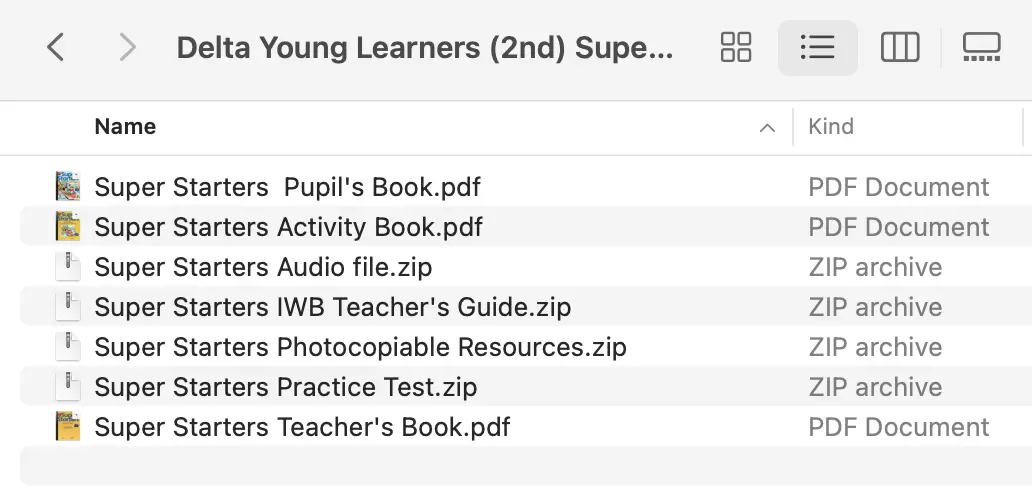Sort files by Name column header
This screenshot has height=490, width=1032.
(x=125, y=126)
